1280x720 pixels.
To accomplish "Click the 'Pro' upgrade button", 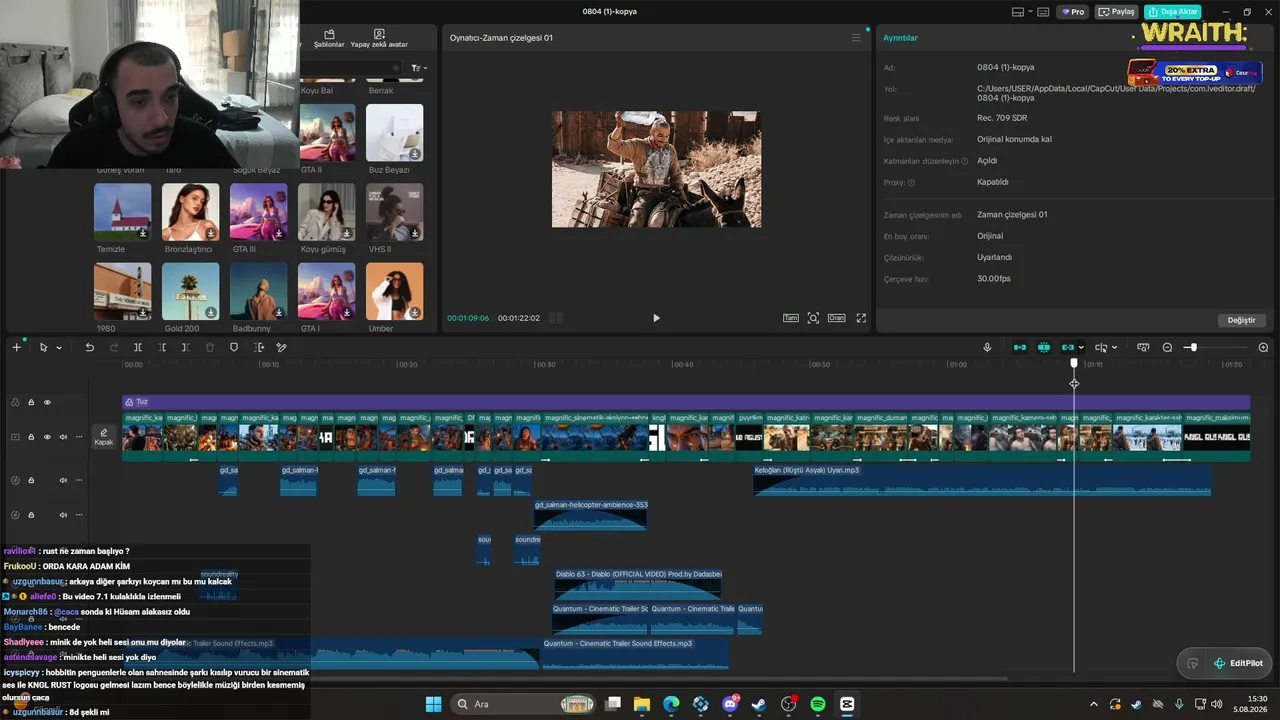I will click(1074, 12).
